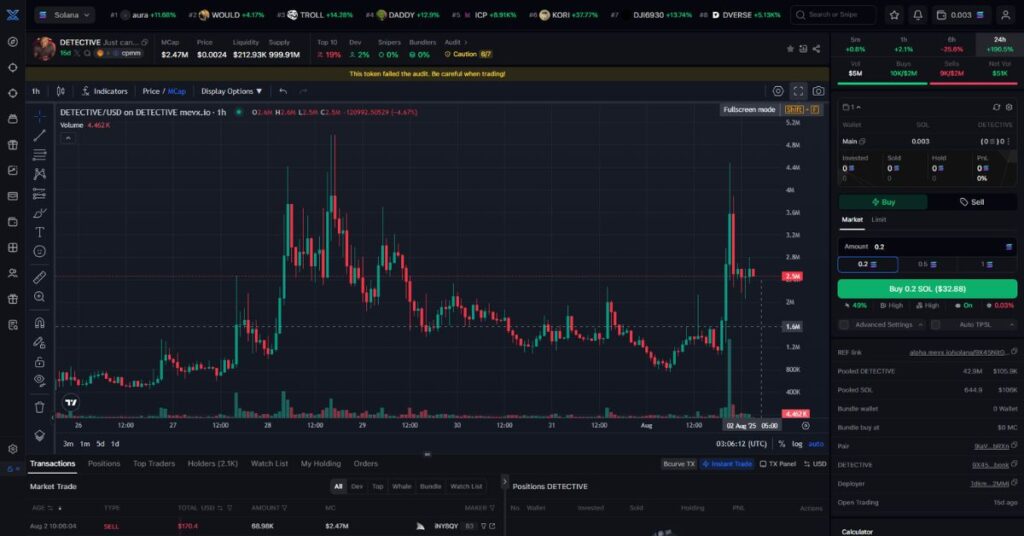
Task: Select the 5d chart range
Action: [101, 444]
